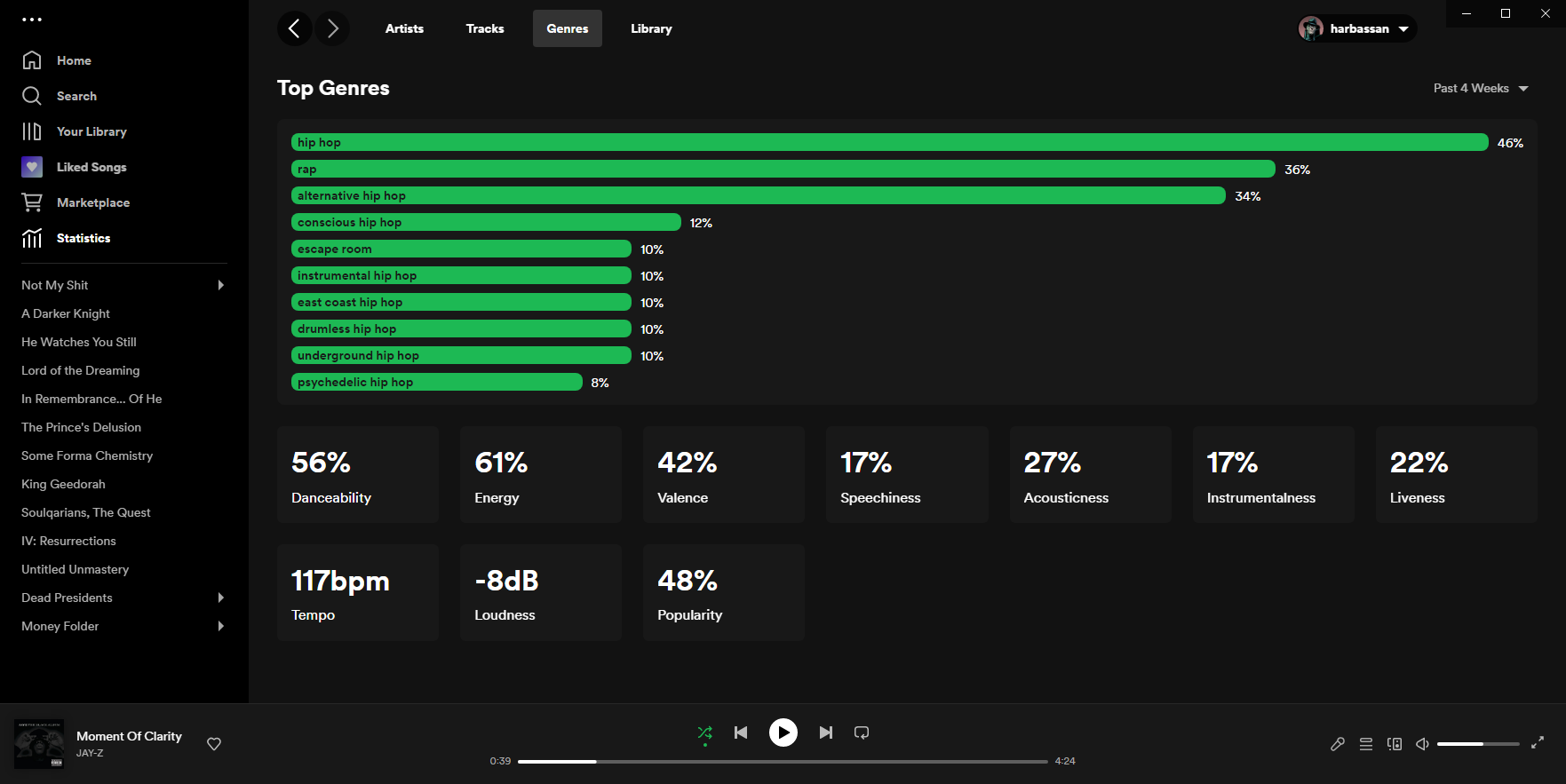The width and height of the screenshot is (1566, 784).
Task: Like Moment Of Clarity with heart icon
Action: [214, 744]
